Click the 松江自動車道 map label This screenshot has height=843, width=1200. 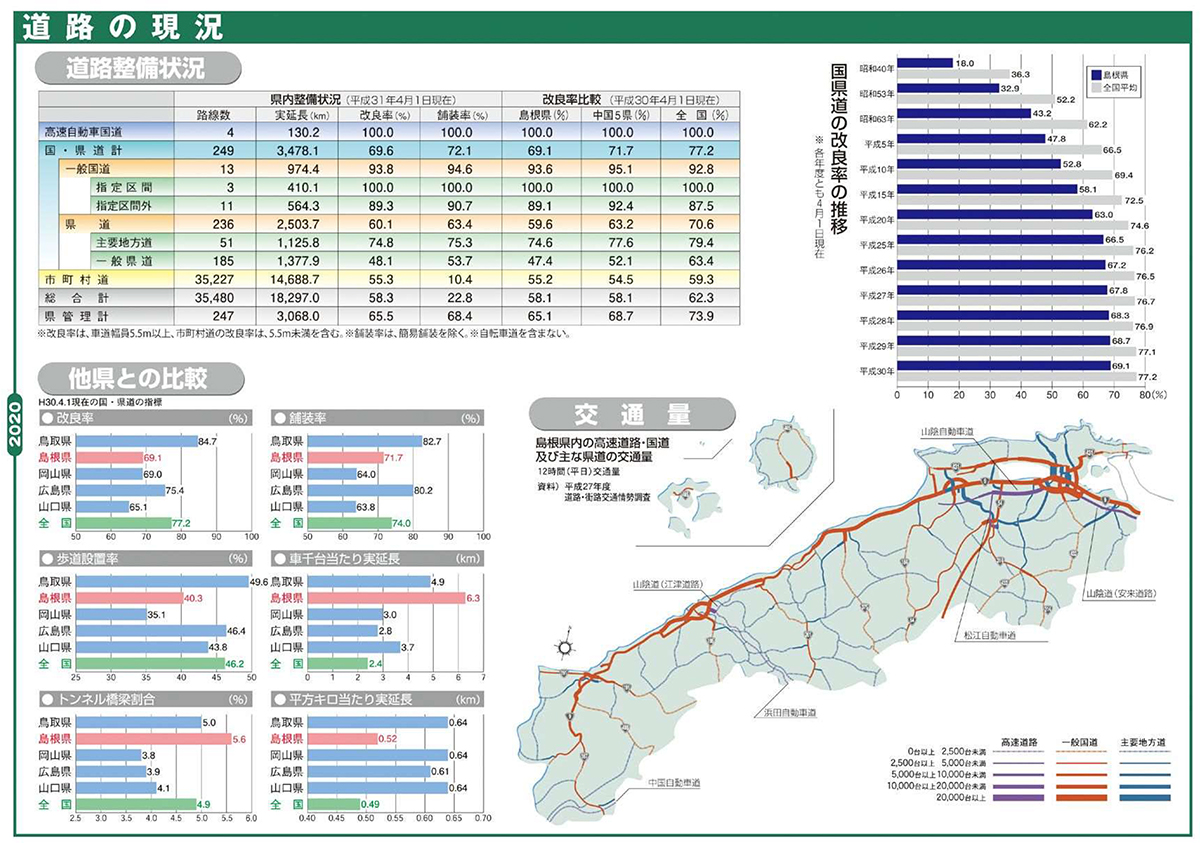click(x=985, y=634)
